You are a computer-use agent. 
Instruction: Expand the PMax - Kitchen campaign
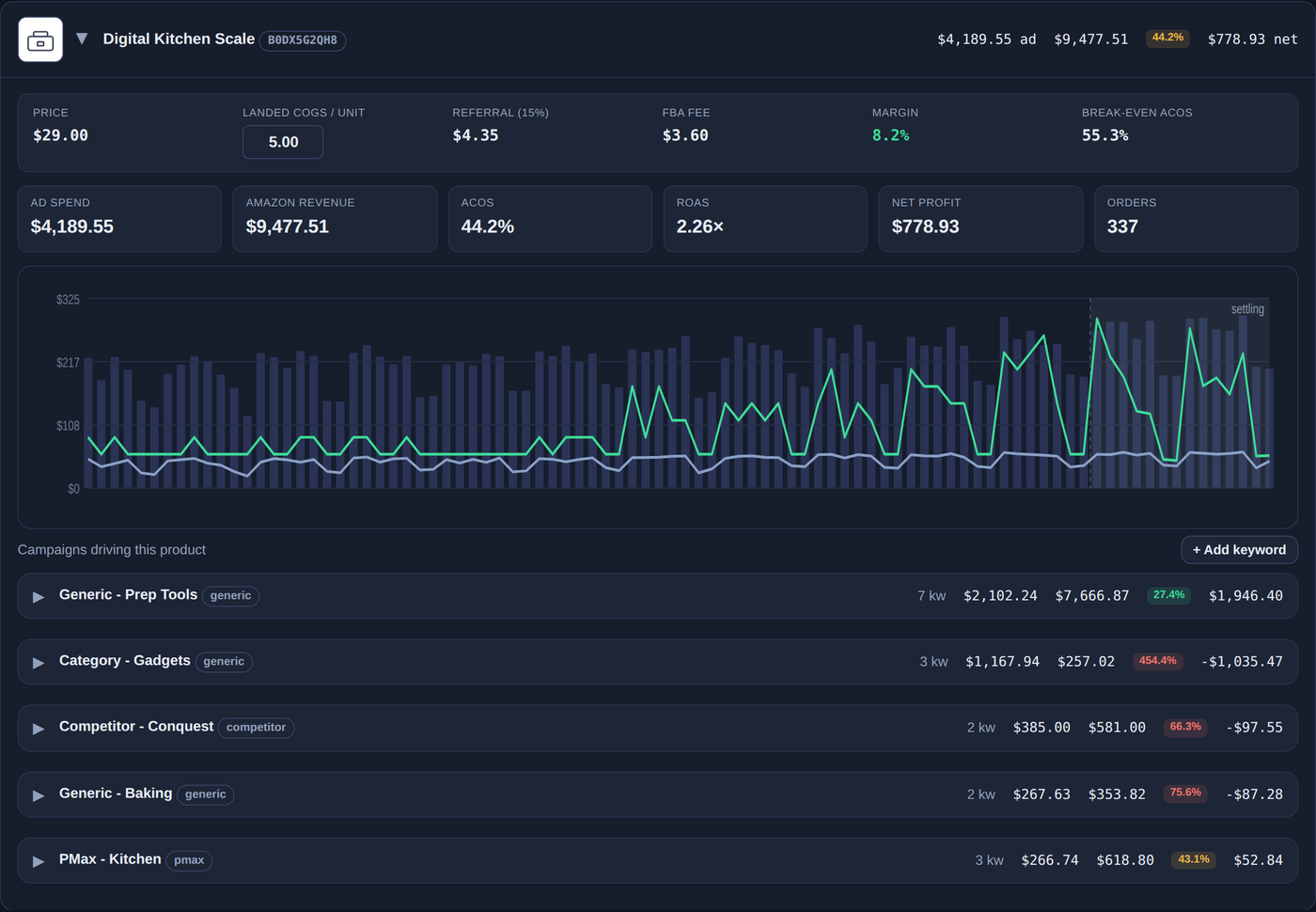click(39, 860)
